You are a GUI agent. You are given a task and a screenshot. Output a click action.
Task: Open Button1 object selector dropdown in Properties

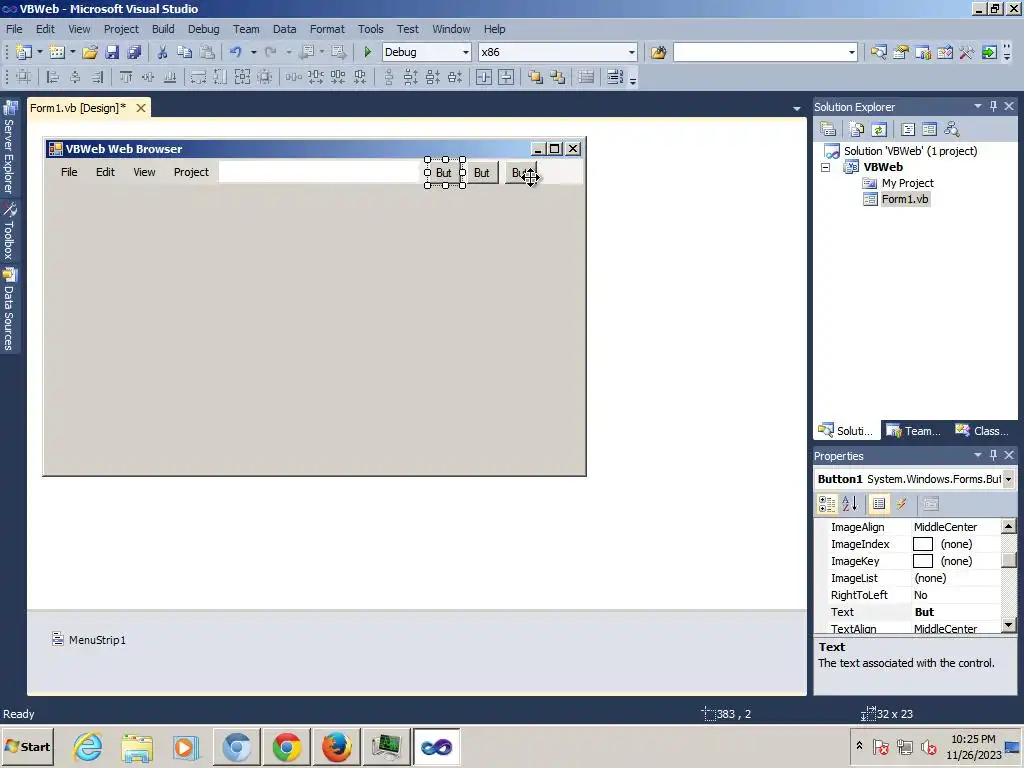(1008, 479)
